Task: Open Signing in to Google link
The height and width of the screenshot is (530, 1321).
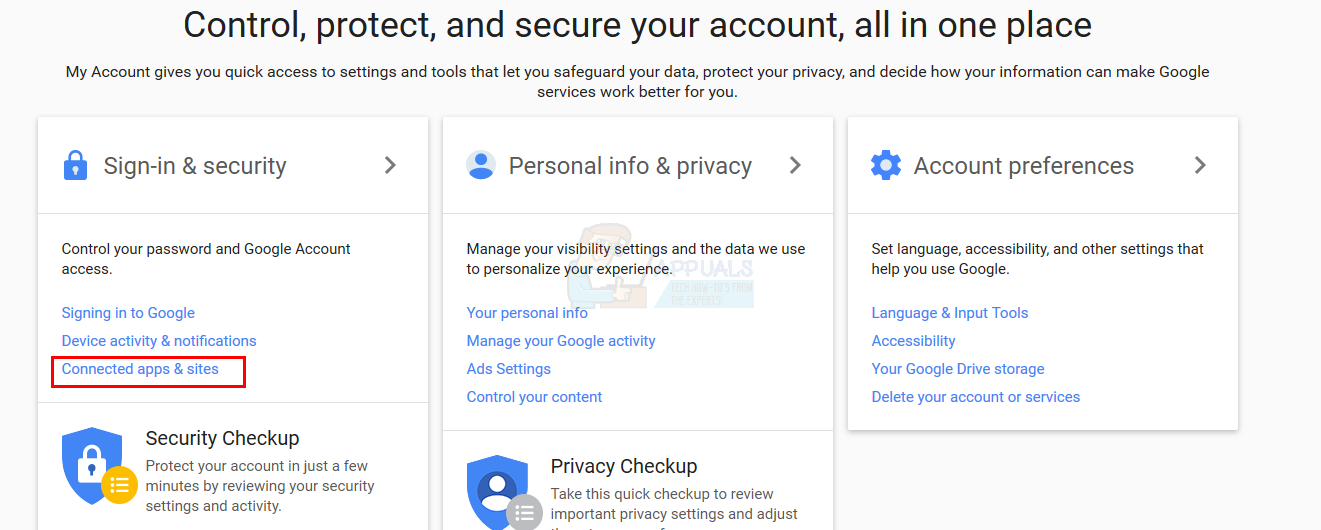Action: click(128, 313)
